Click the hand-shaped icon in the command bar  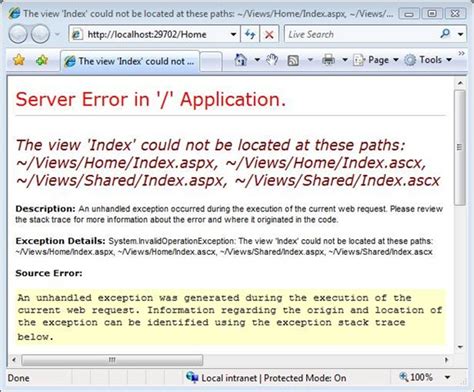coord(272,60)
